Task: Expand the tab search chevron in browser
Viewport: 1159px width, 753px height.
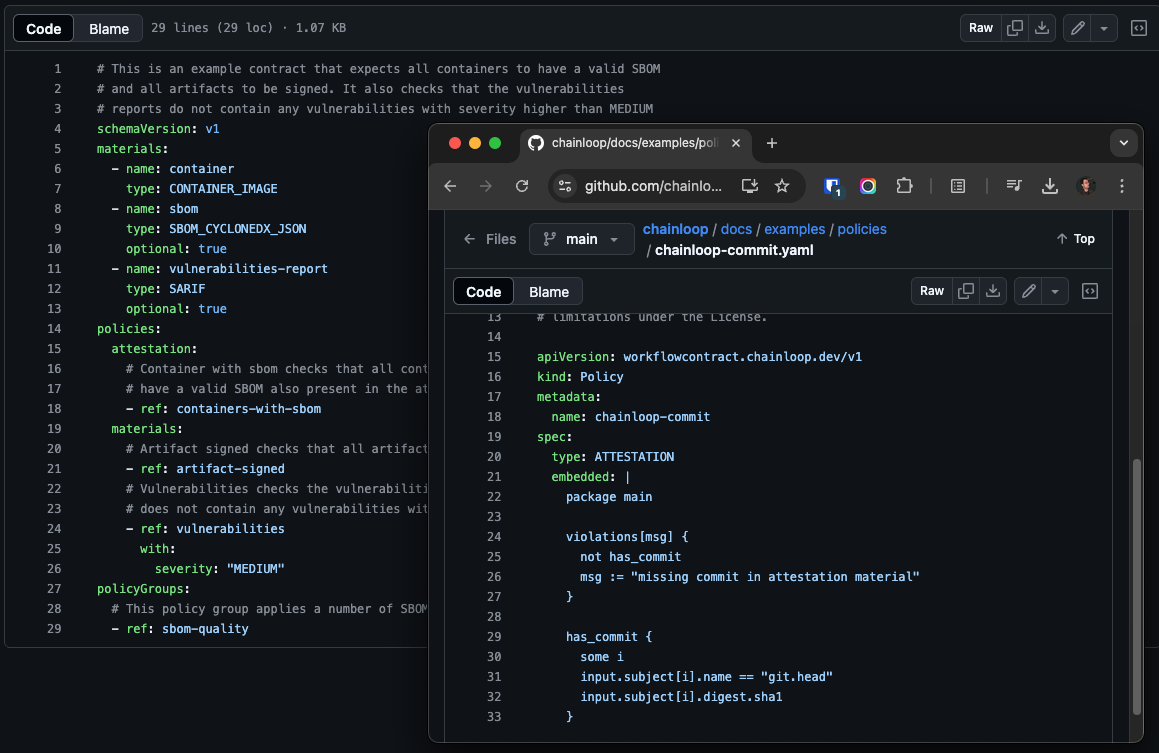Action: pos(1124,143)
